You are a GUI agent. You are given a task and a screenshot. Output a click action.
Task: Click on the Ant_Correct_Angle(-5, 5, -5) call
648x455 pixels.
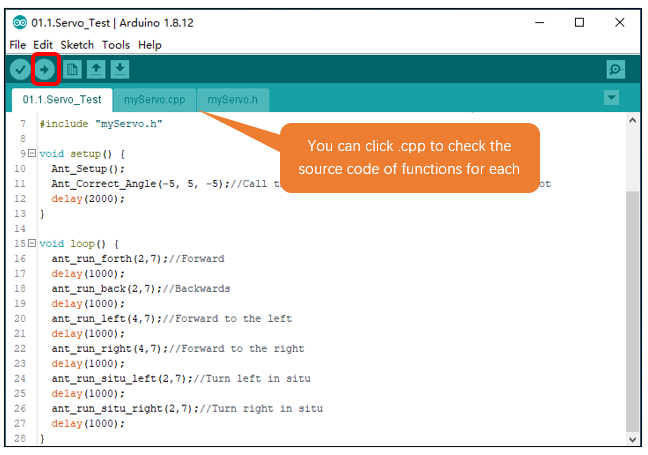140,183
